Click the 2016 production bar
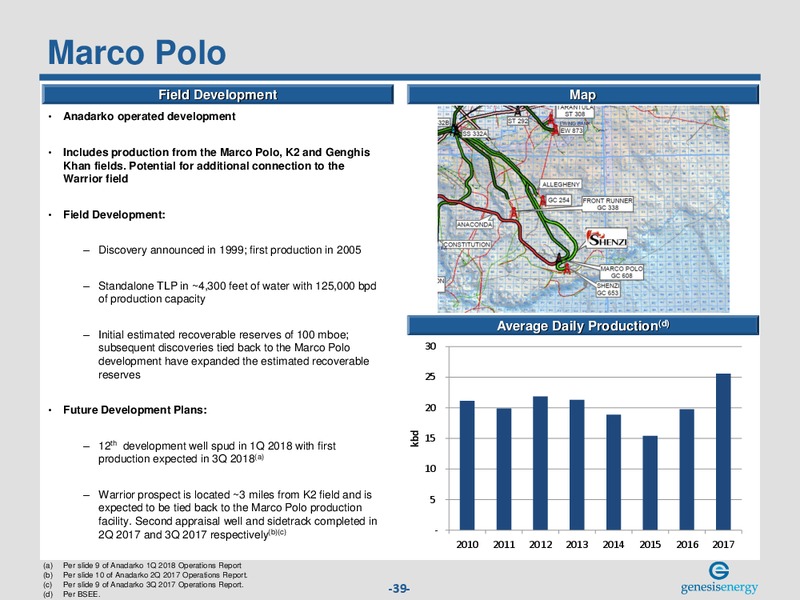The height and width of the screenshot is (600, 800). [687, 470]
